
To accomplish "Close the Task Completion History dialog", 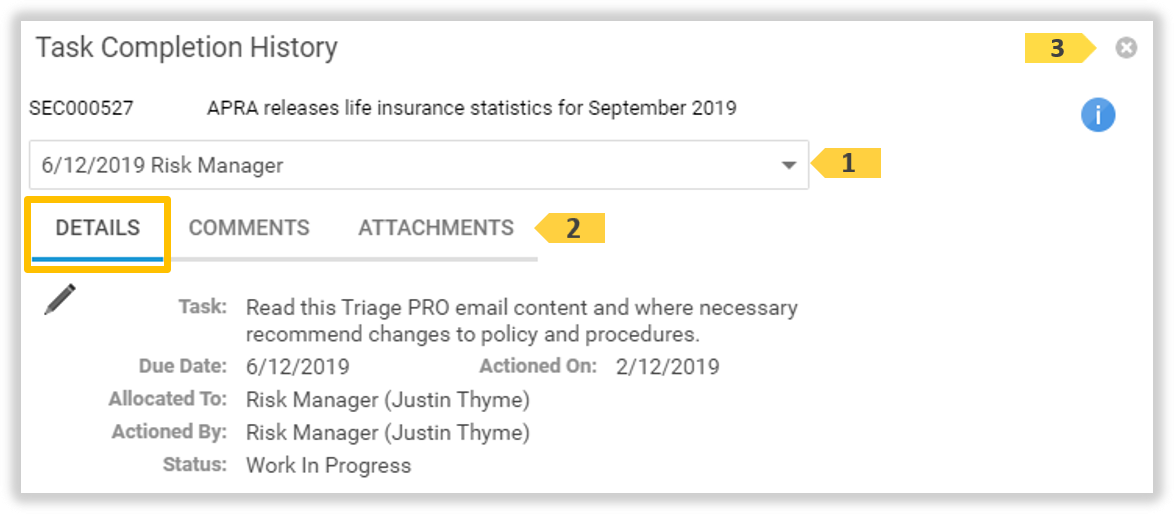I will tap(1126, 48).
